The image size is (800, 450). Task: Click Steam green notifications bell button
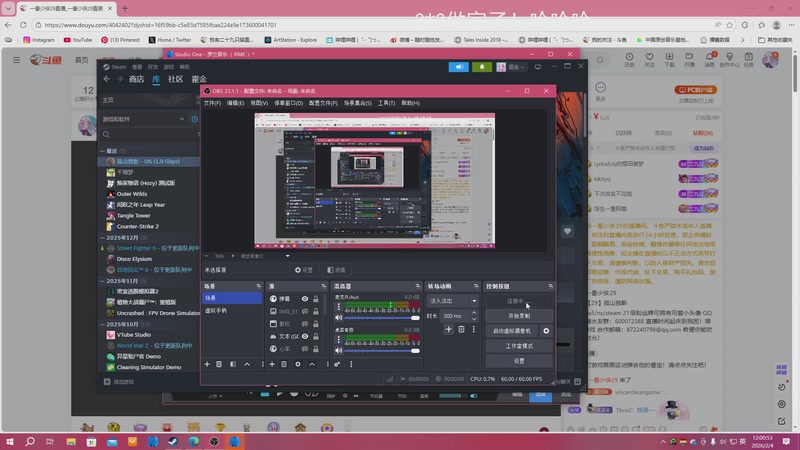[x=482, y=67]
